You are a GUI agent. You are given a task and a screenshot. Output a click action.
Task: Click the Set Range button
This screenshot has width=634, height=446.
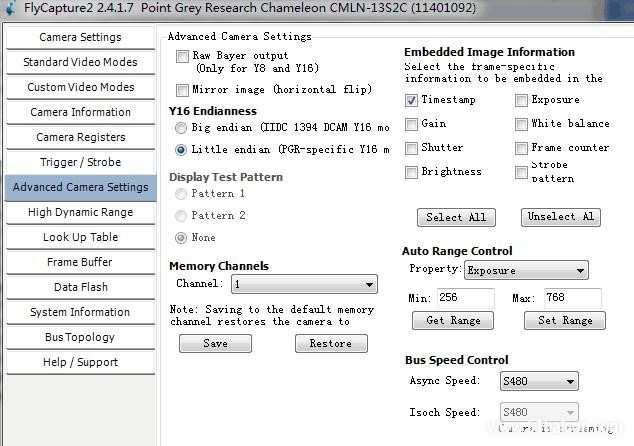pyautogui.click(x=565, y=321)
